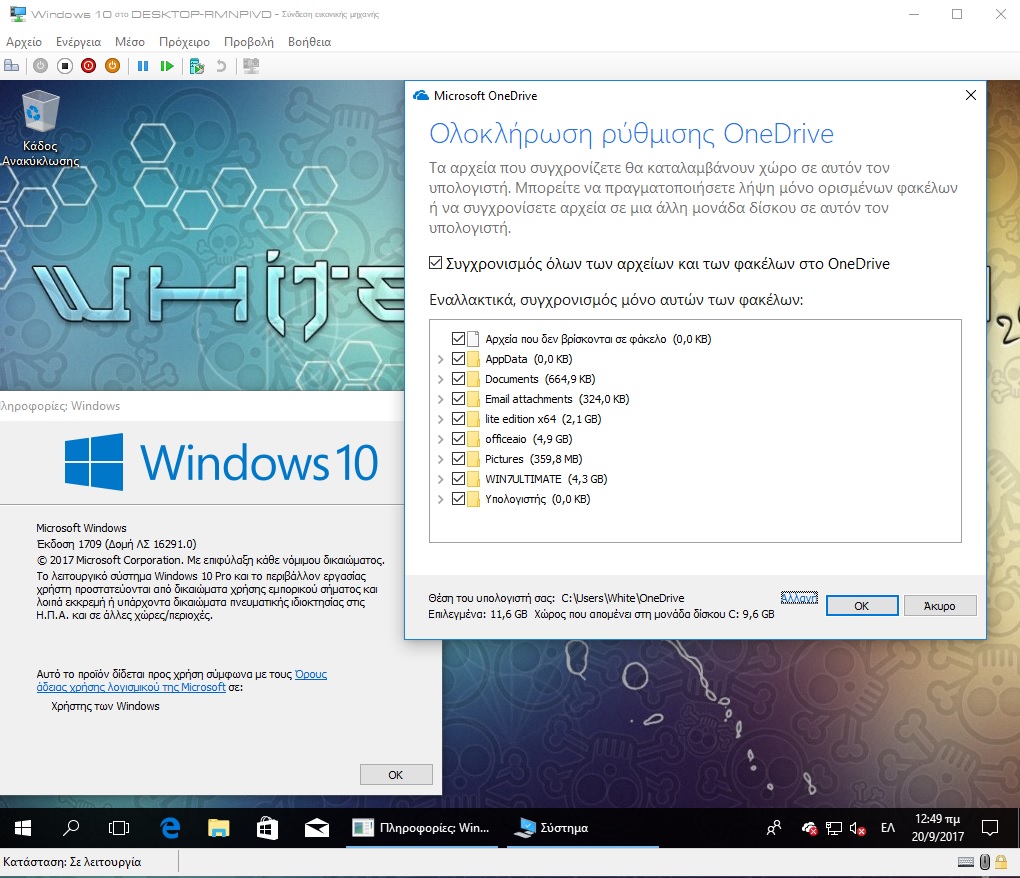Reset the VM using the green play icon
The height and width of the screenshot is (878, 1020).
[x=167, y=66]
